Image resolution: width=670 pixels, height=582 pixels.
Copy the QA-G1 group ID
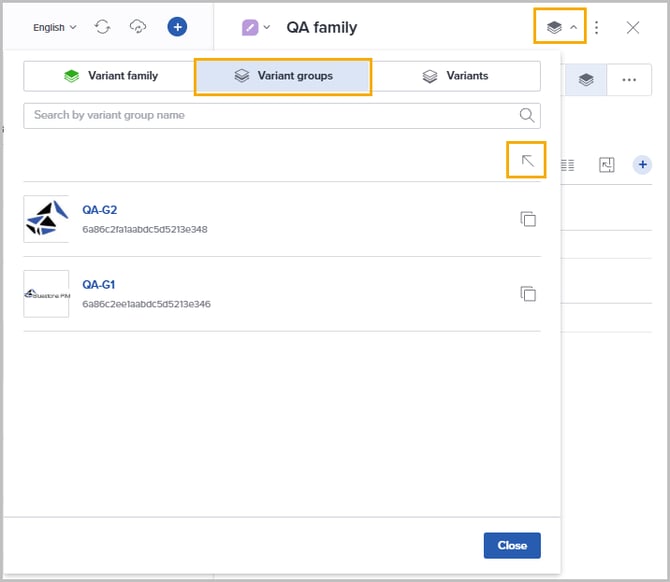click(528, 294)
